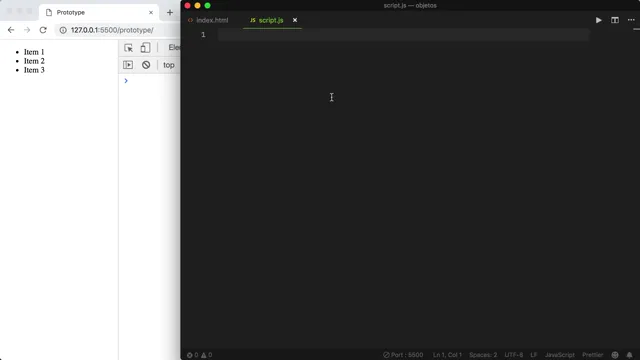The width and height of the screenshot is (640, 360).
Task: Select JavaScript language mode in status bar
Action: [560, 355]
